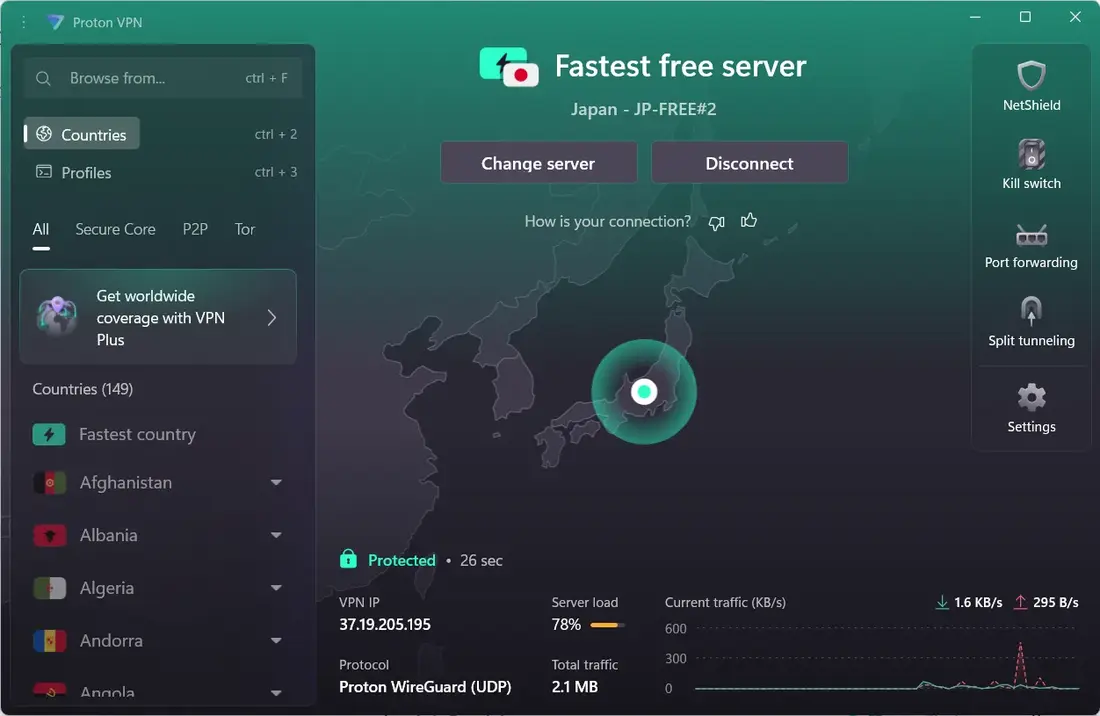Click the VPN IP 37.19.205.195
Viewport: 1100px width, 716px height.
tap(384, 624)
